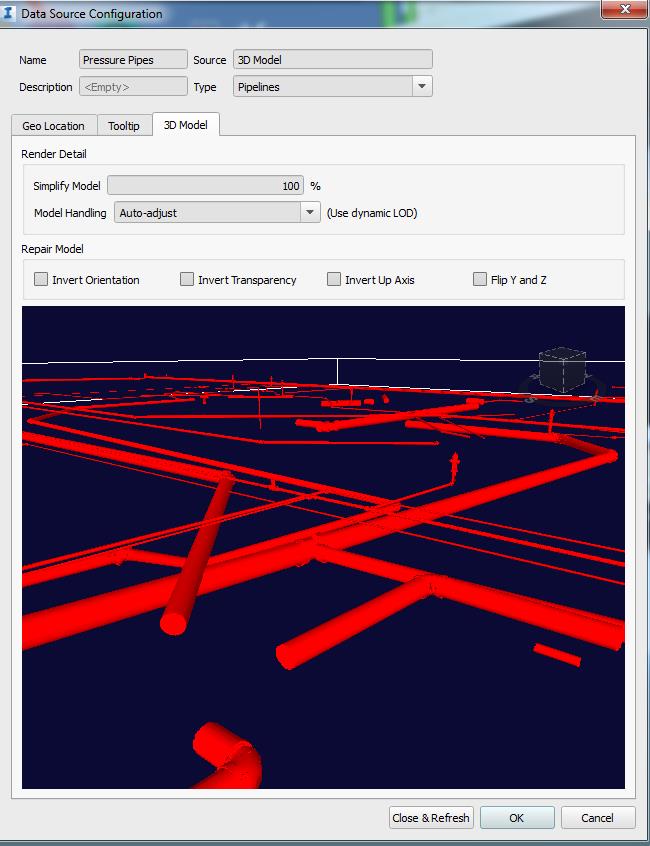The height and width of the screenshot is (846, 650).
Task: Click the Name field containing Pressure Pipes
Action: point(133,59)
